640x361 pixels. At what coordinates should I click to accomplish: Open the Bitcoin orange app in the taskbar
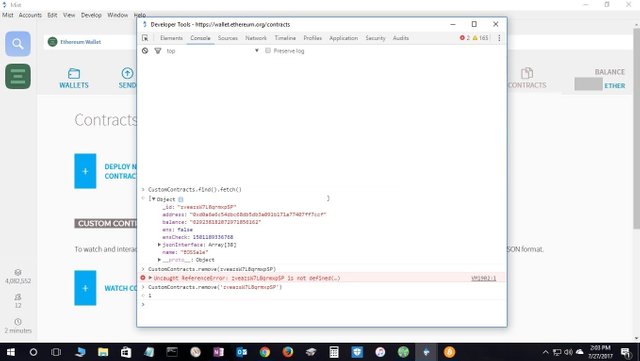coord(449,352)
